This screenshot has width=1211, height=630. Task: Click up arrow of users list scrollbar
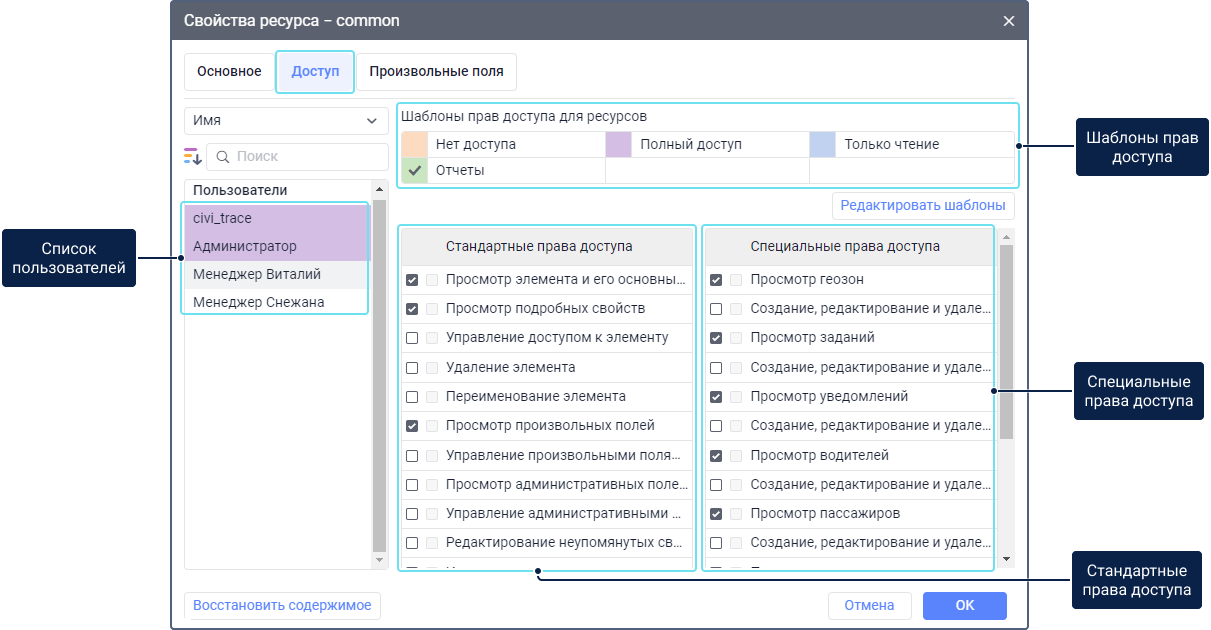[379, 189]
